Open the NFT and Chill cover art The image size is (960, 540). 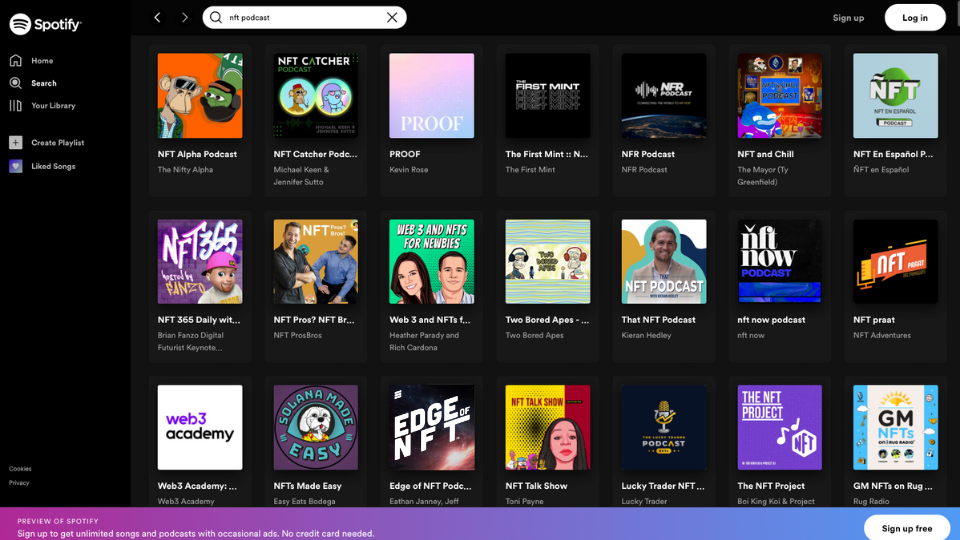click(779, 96)
